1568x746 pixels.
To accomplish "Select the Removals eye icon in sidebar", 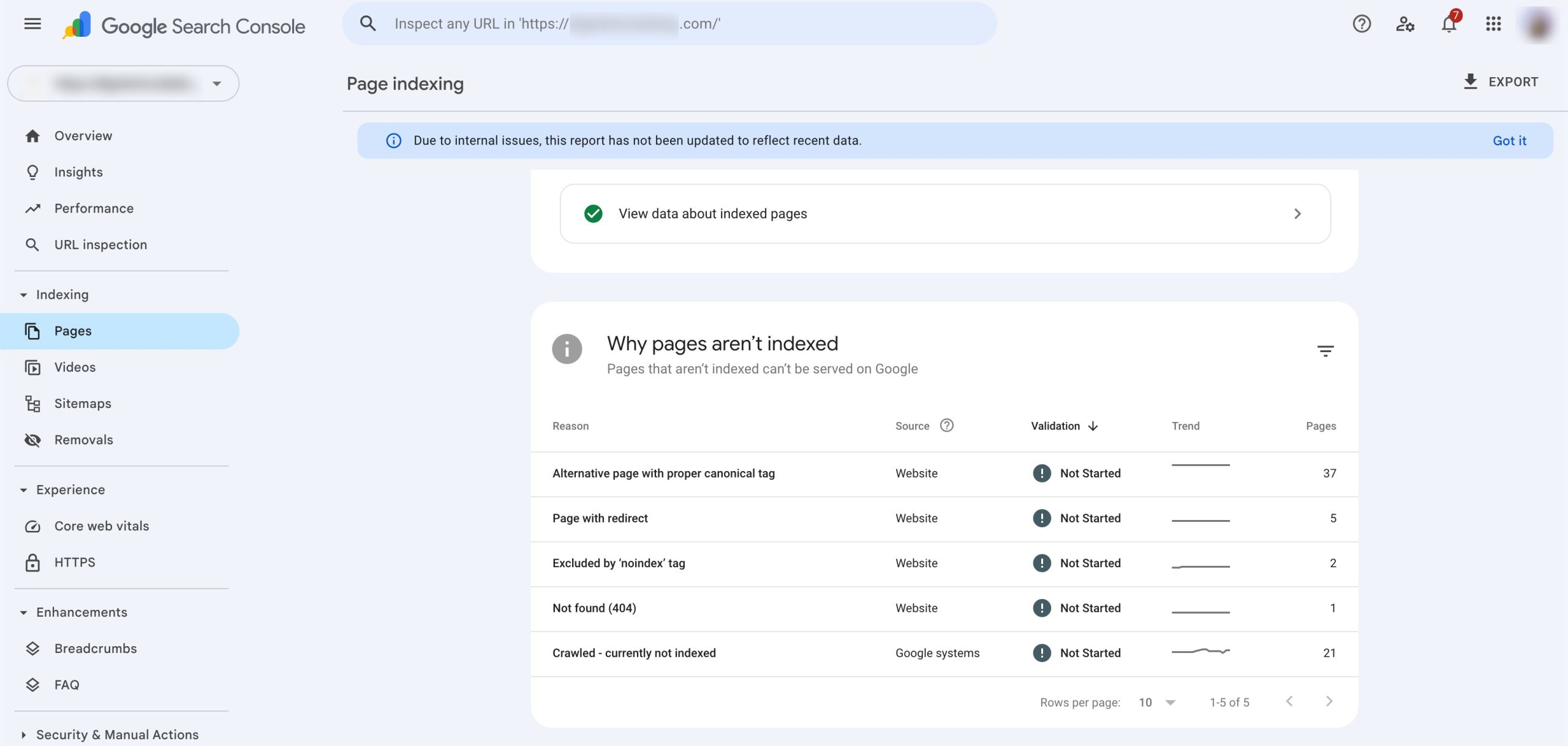I will pyautogui.click(x=34, y=439).
